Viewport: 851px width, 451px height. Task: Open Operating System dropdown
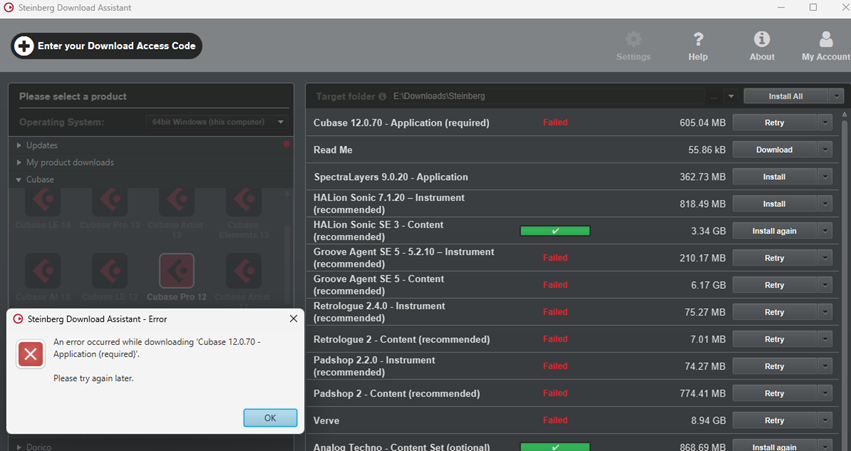pos(217,122)
